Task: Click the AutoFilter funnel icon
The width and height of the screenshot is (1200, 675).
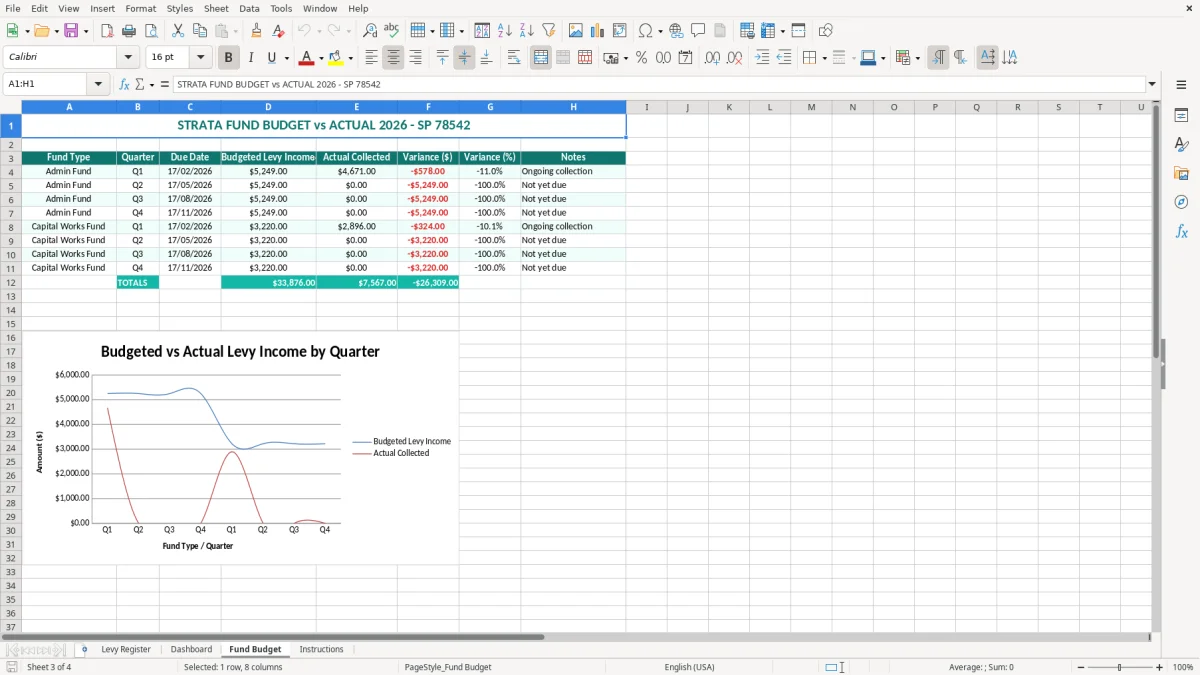Action: click(x=548, y=31)
